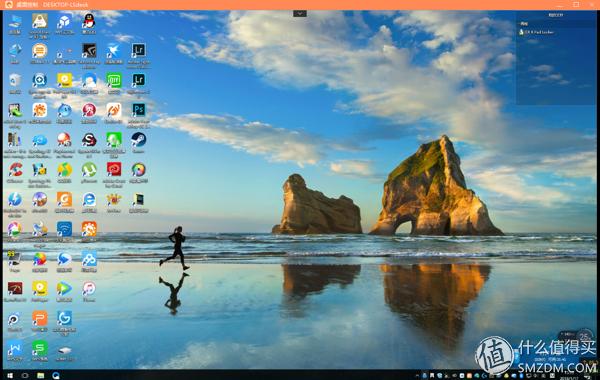The width and height of the screenshot is (600, 380).
Task: Launch the orange WPS Presentation P icon
Action: 39,321
